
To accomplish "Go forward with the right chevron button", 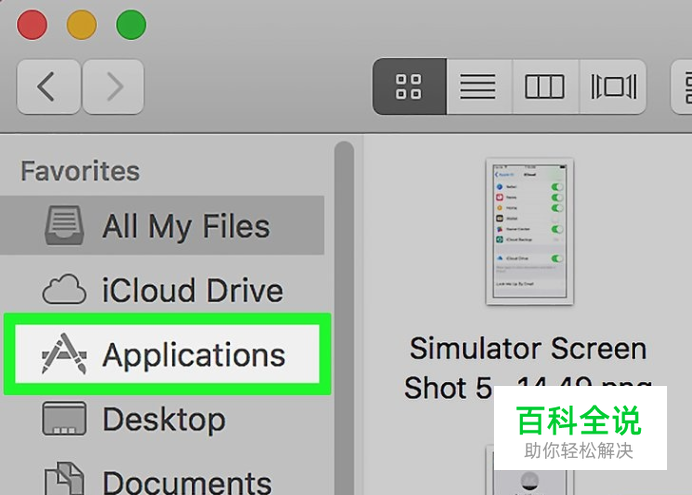I will [x=113, y=86].
